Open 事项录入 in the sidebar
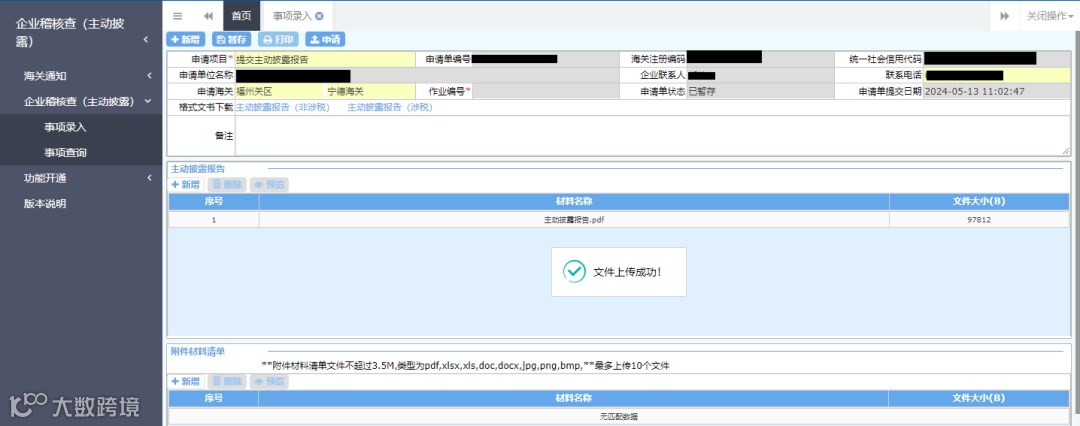The width and height of the screenshot is (1080, 426). coord(65,127)
